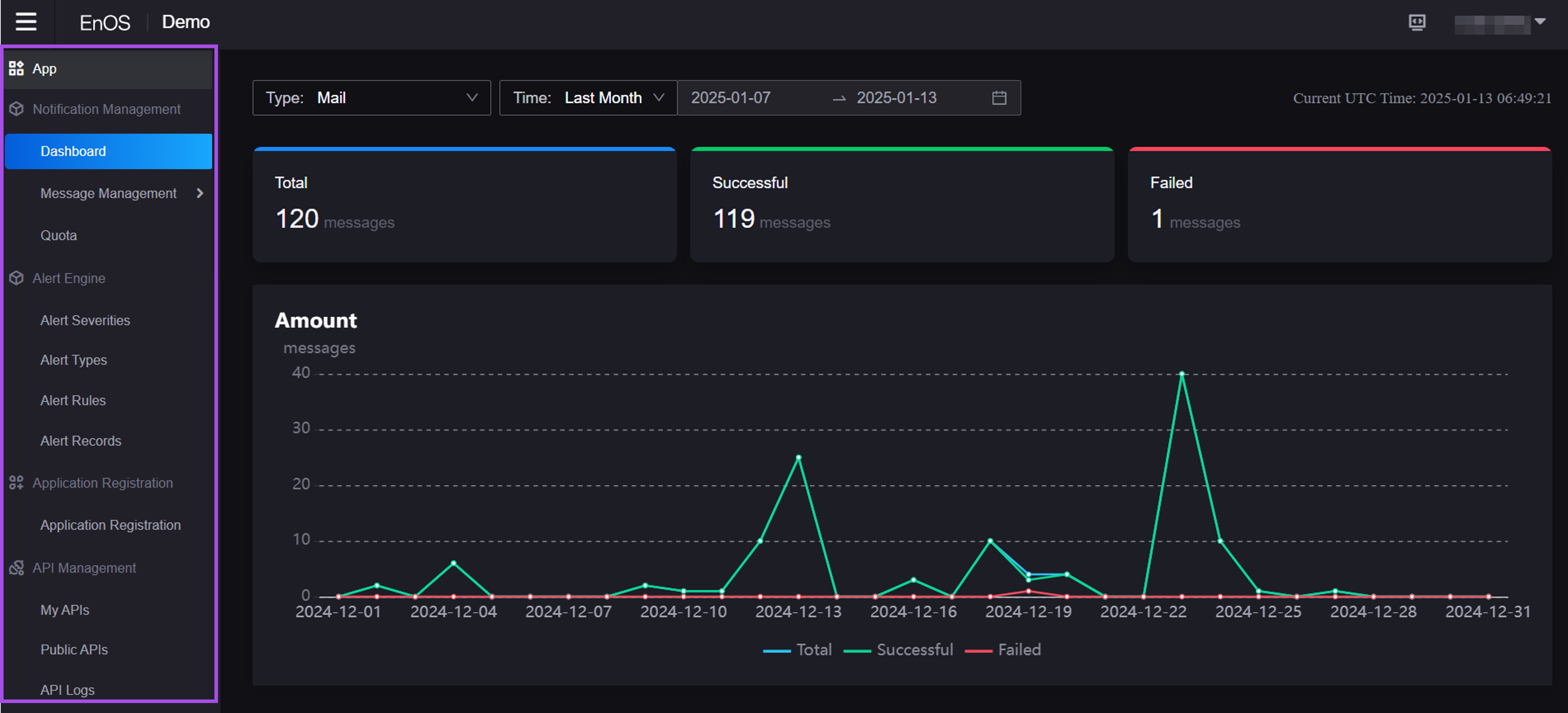1568x713 pixels.
Task: Open the API Logs page
Action: [x=68, y=690]
